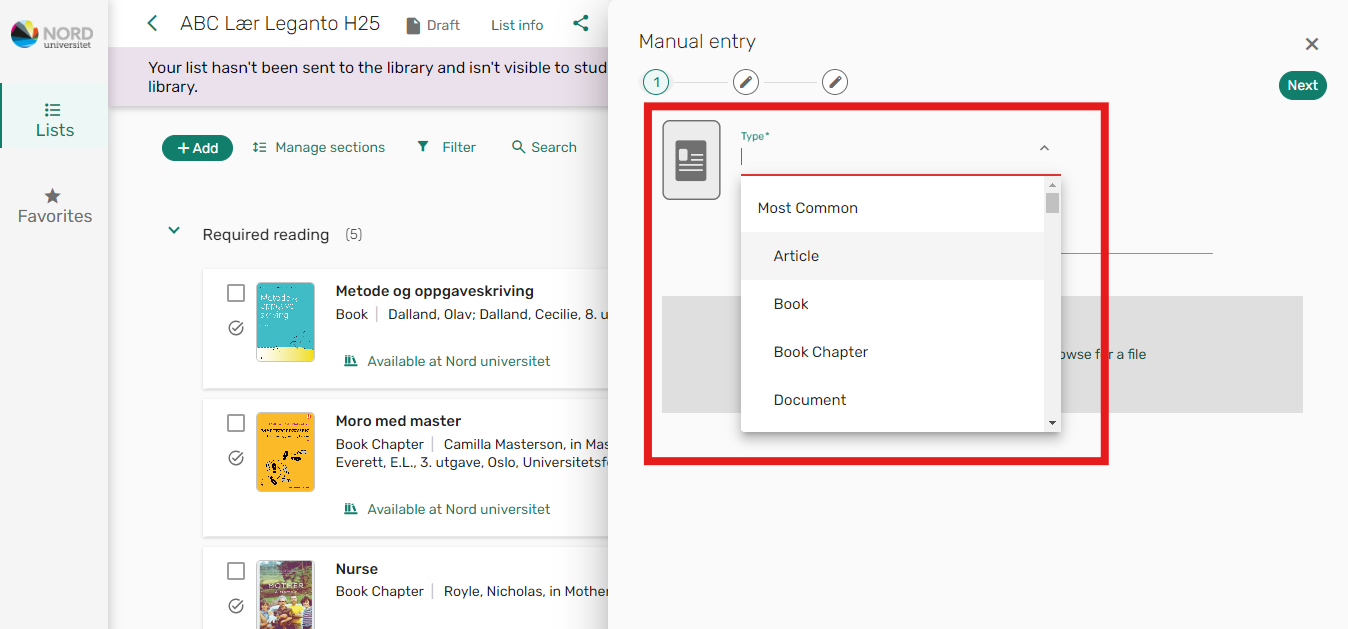Screen dimensions: 1348x629
Task: Click availability icon under Metode og oppgaveskriving
Action: 351,361
